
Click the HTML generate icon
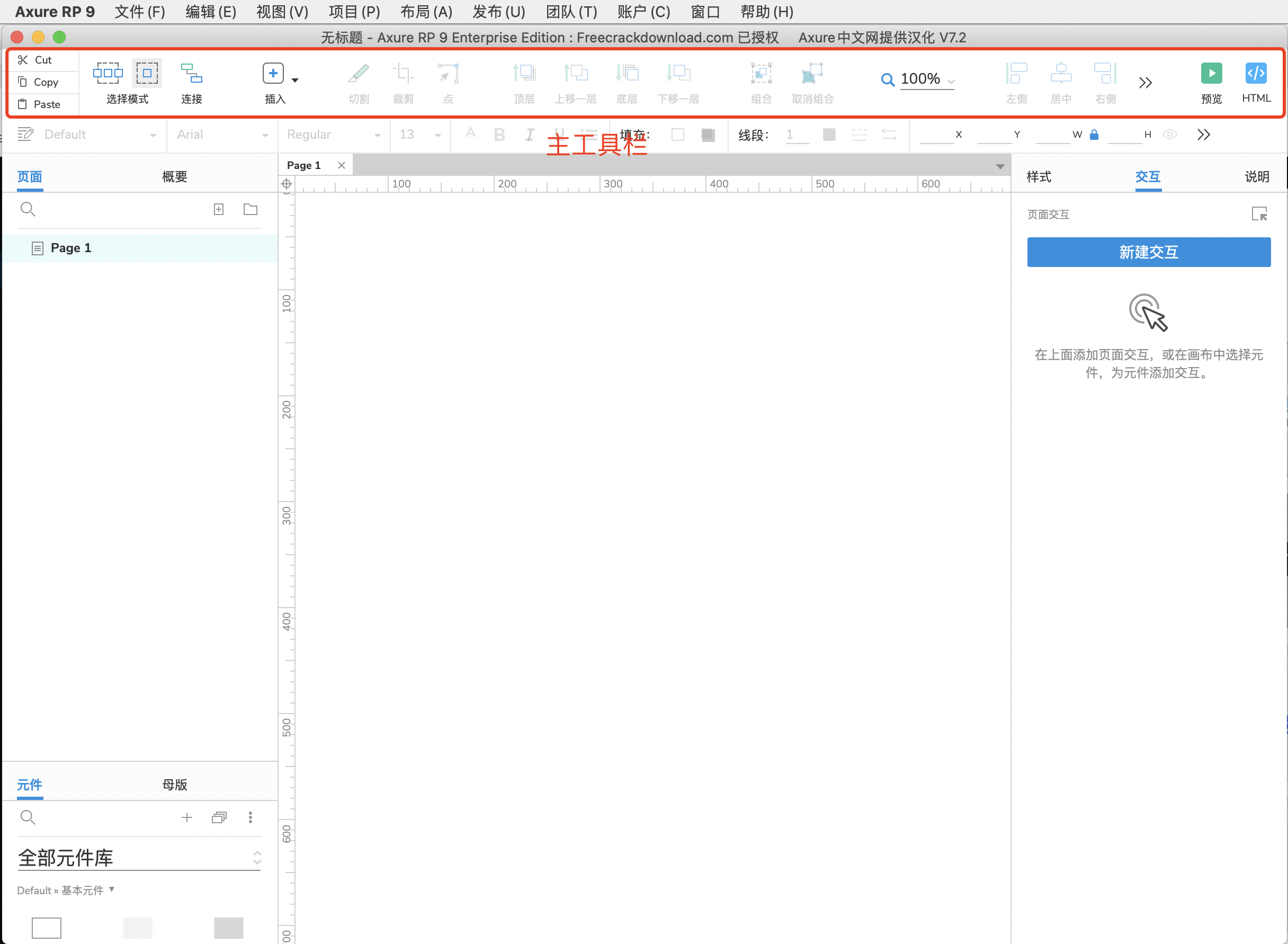[1256, 73]
